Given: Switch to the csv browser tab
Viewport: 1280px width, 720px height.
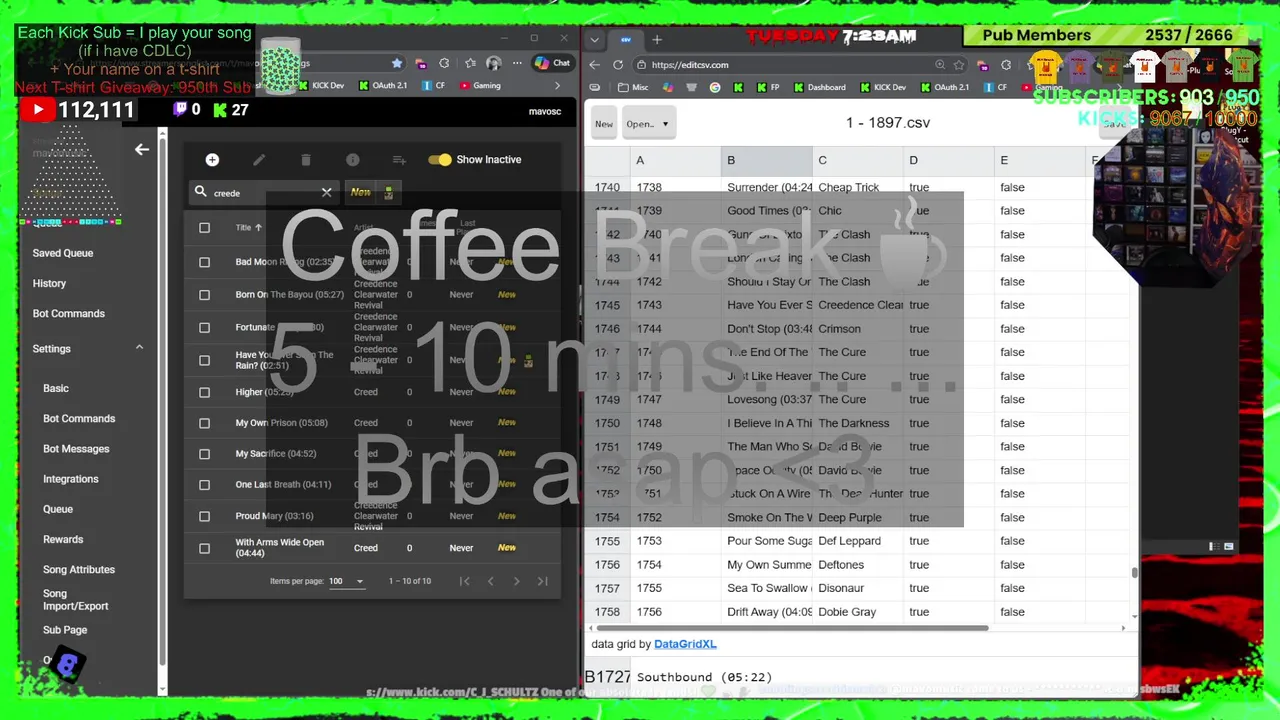Looking at the screenshot, I should [626, 40].
